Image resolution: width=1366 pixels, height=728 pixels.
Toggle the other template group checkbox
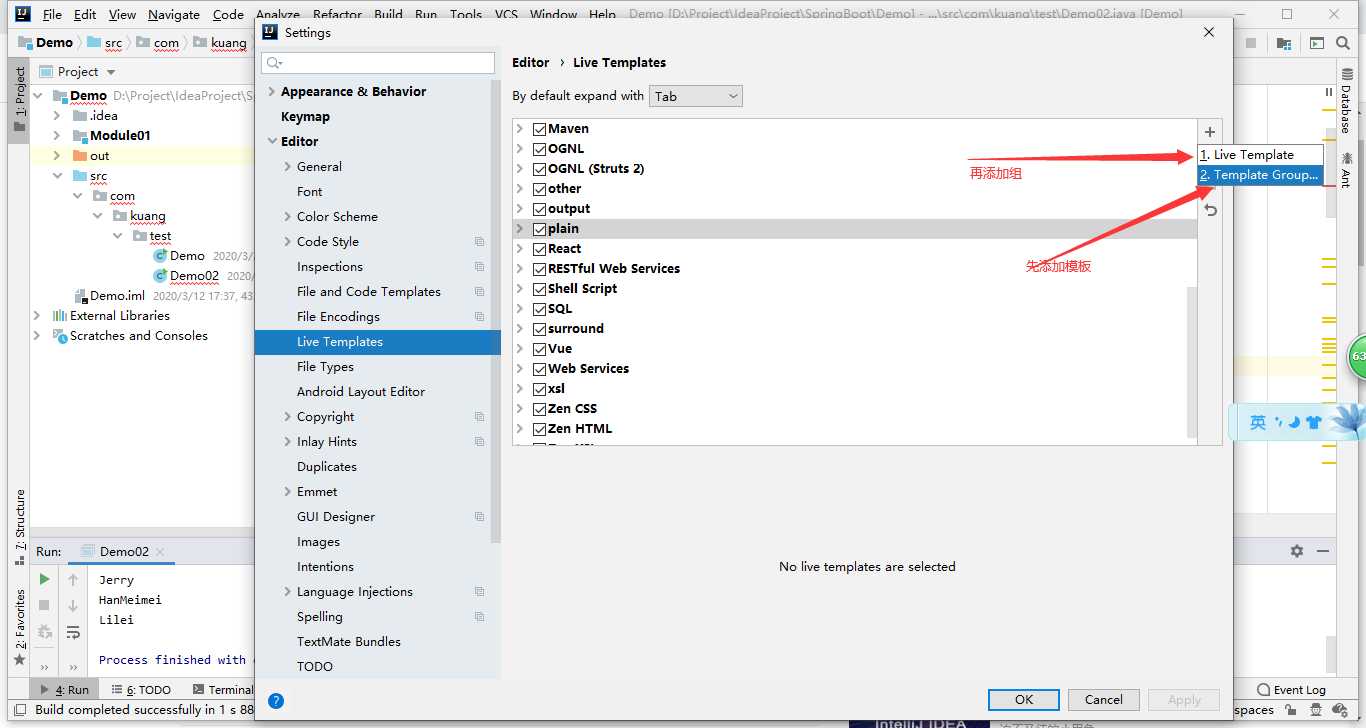click(x=540, y=189)
